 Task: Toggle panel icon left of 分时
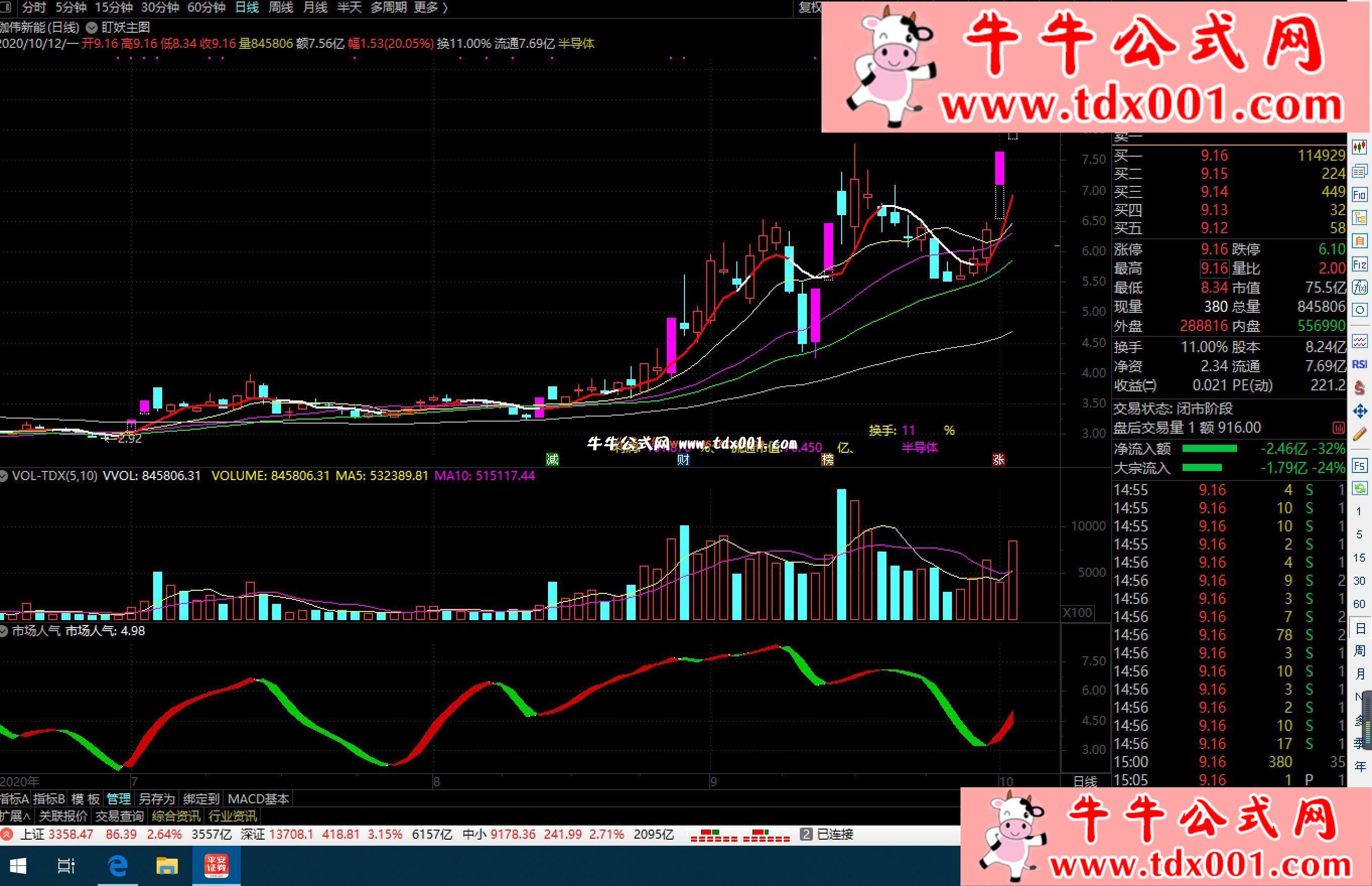click(6, 8)
